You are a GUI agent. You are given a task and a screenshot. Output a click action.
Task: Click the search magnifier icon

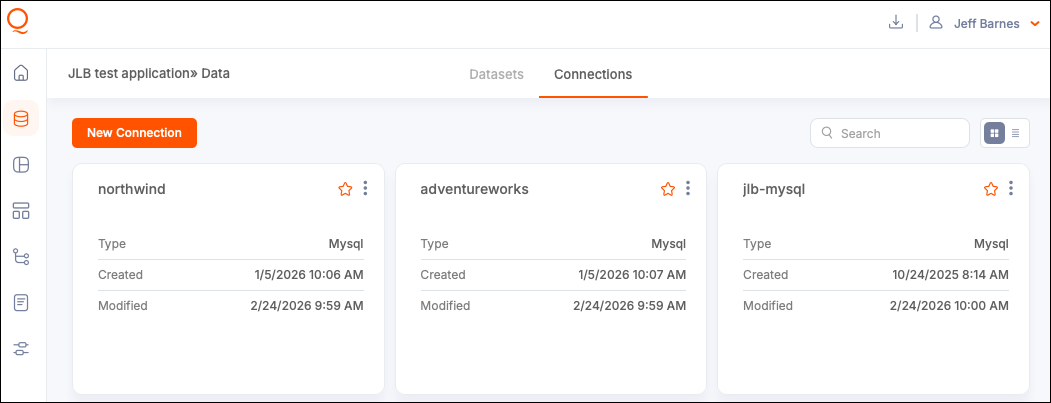click(827, 133)
